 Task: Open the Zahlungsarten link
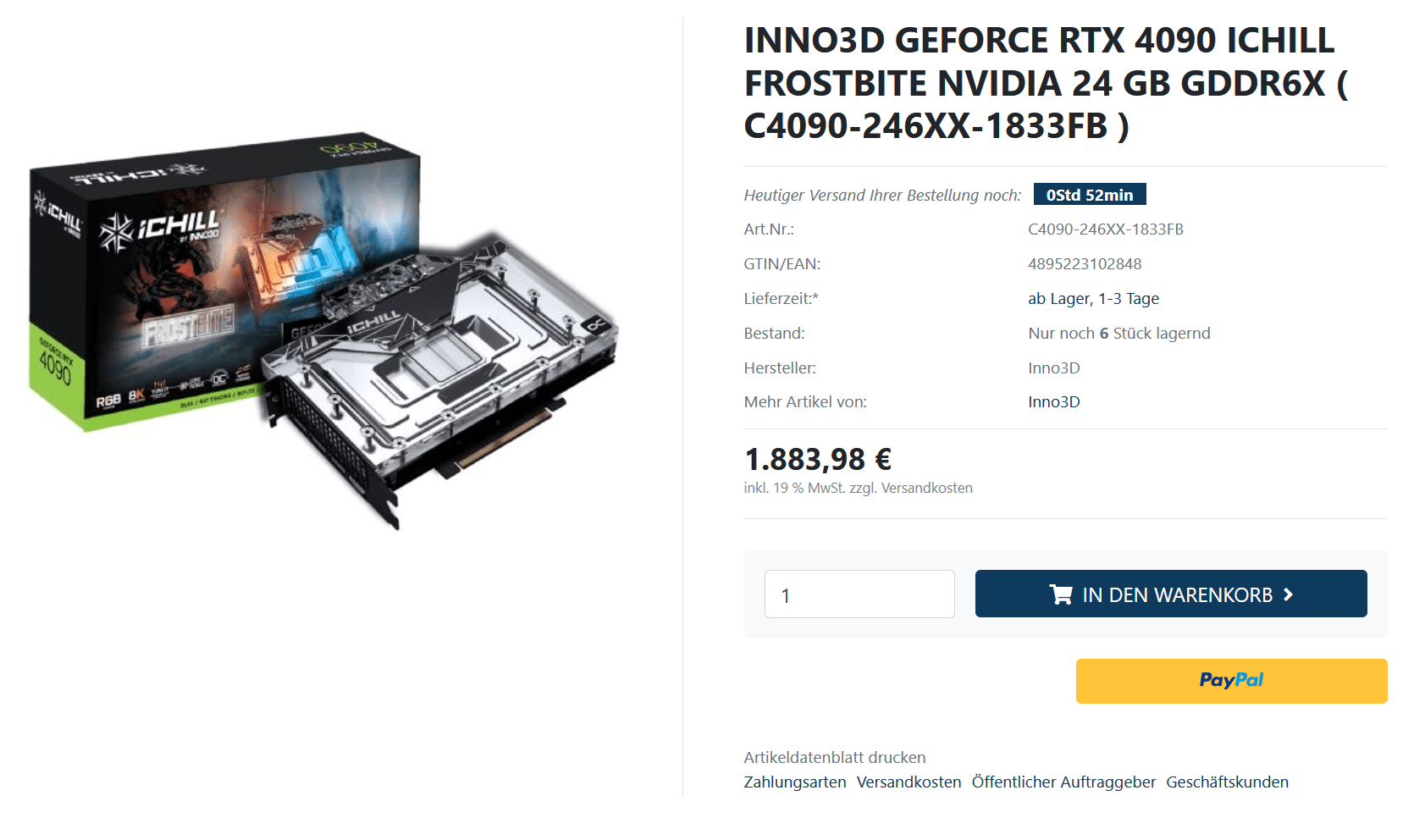coord(795,782)
